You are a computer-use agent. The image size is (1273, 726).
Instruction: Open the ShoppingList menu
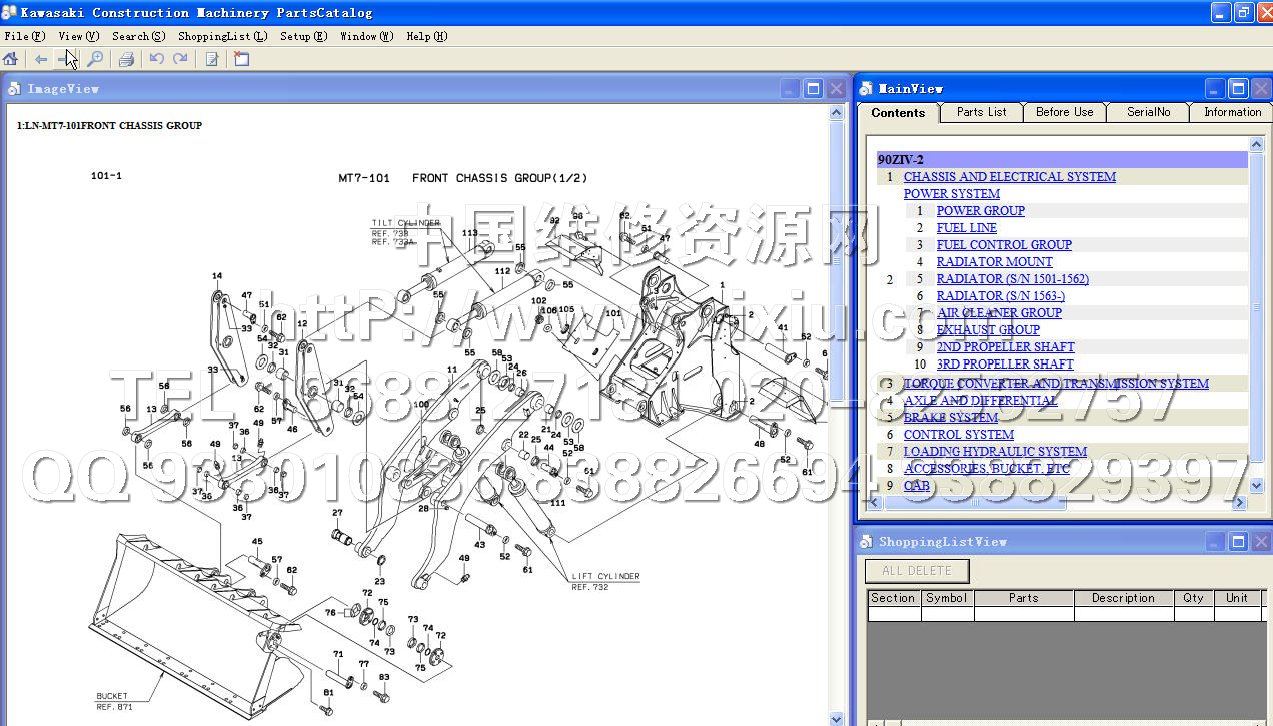(222, 36)
